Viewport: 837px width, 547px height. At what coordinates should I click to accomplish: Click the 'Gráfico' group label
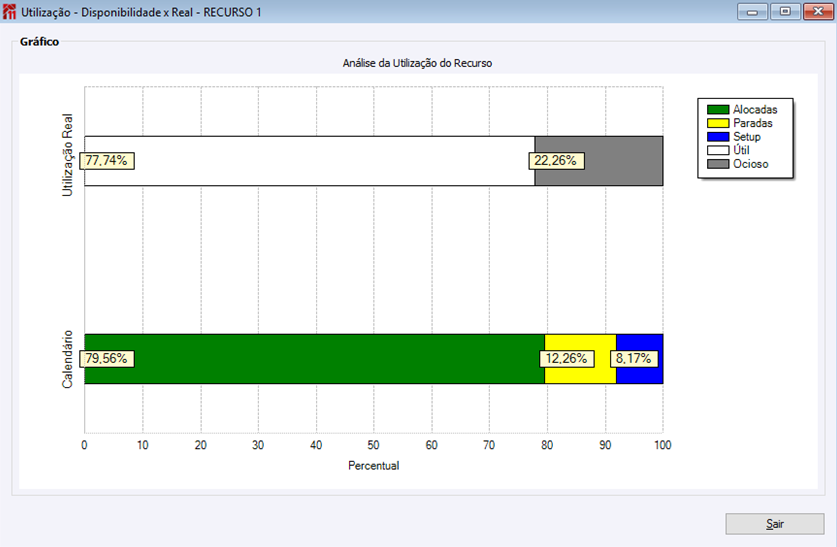[39, 42]
